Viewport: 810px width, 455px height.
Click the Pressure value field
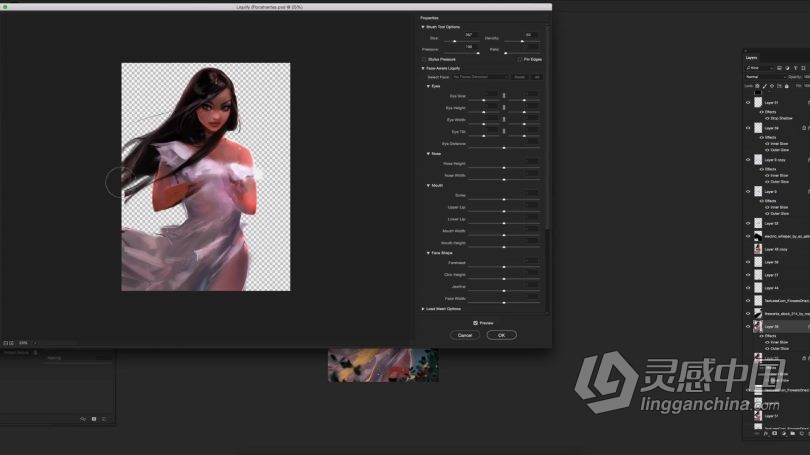tap(469, 46)
